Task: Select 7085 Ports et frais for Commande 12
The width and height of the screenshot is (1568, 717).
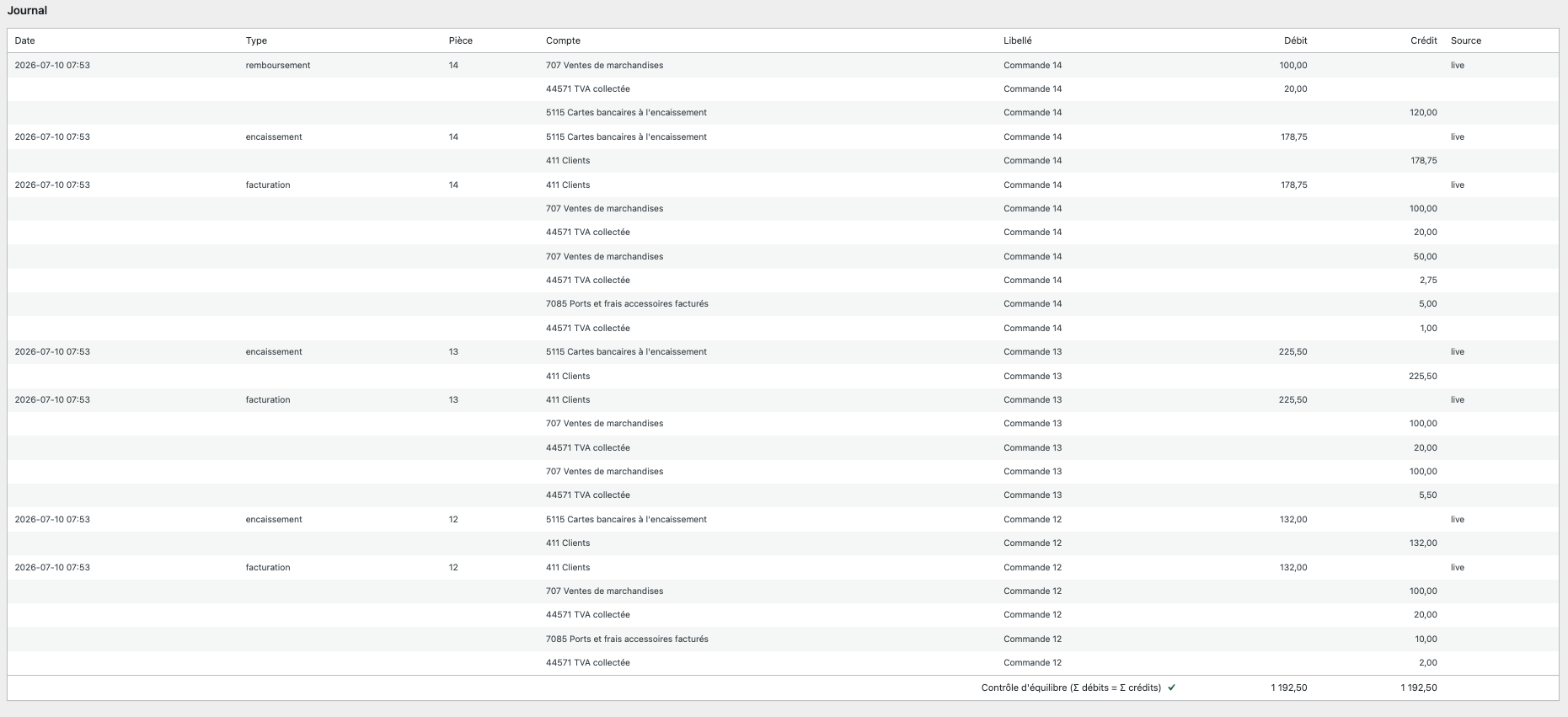Action: (x=627, y=639)
